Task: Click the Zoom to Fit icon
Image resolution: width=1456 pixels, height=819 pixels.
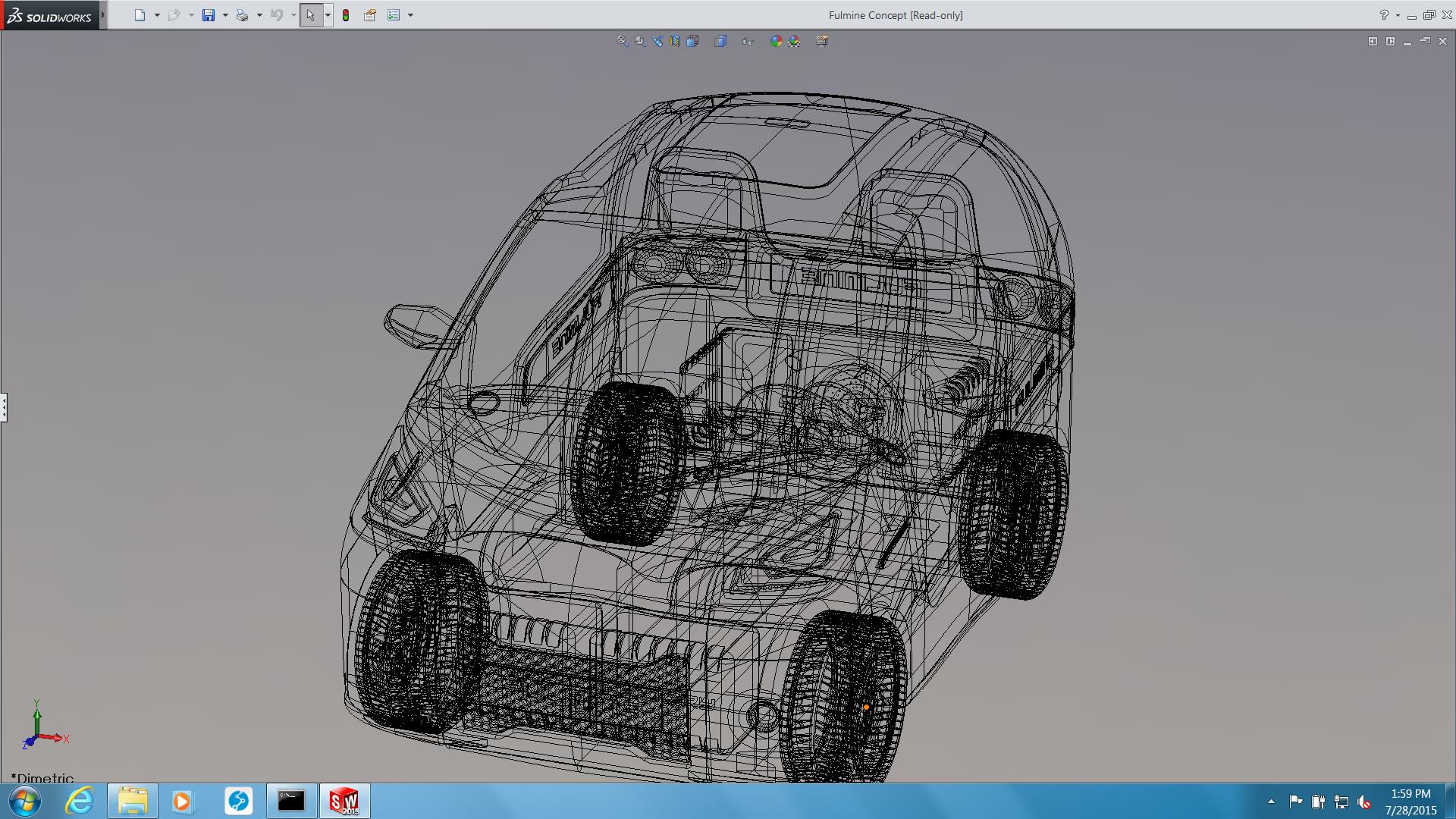Action: pos(622,42)
